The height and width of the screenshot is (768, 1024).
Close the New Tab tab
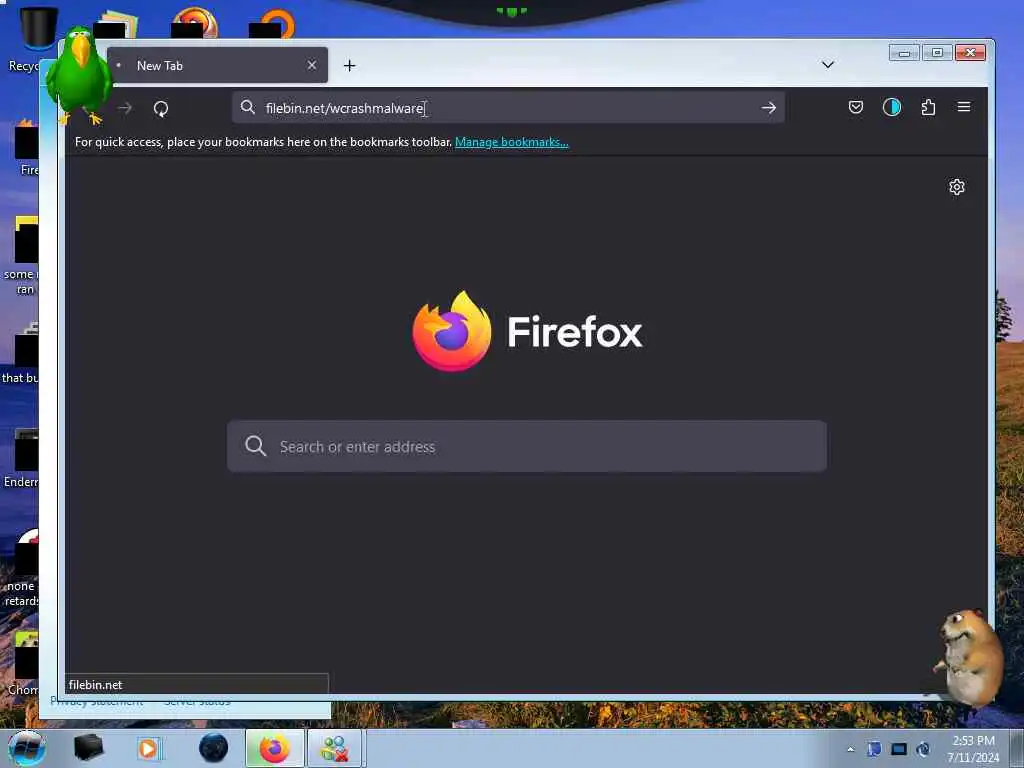pos(312,65)
